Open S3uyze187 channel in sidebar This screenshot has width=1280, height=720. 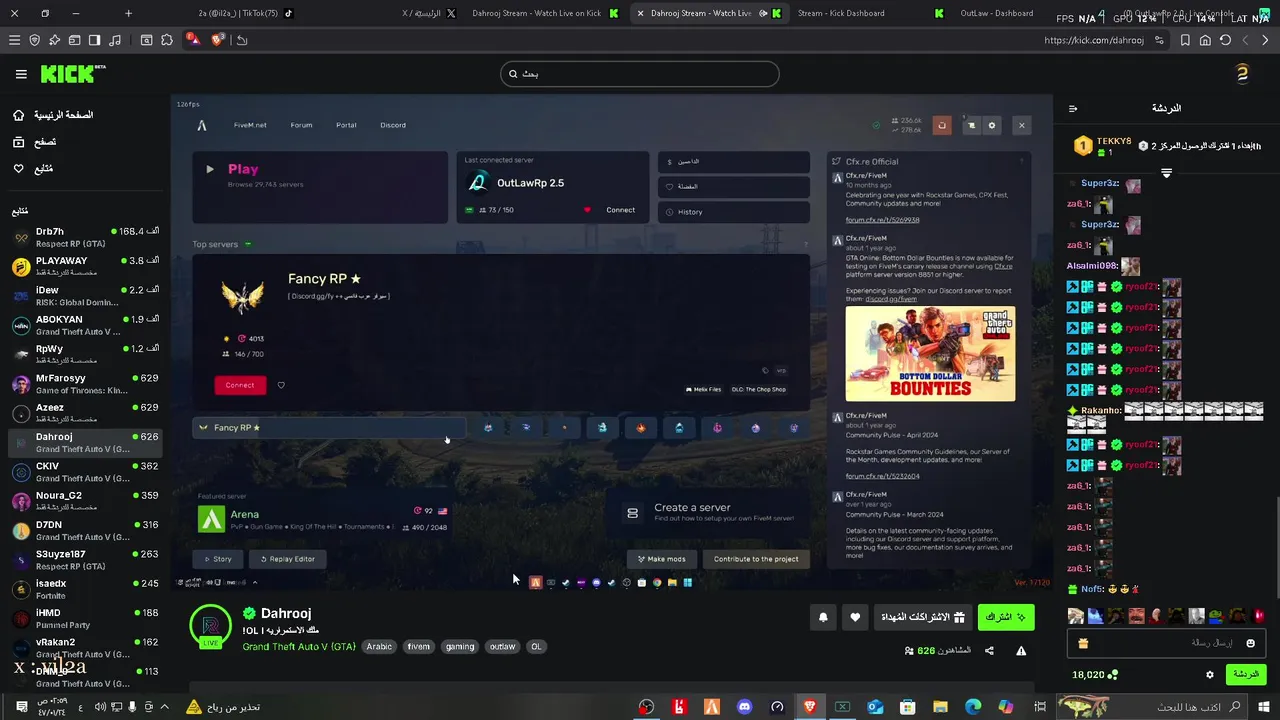tap(85, 560)
